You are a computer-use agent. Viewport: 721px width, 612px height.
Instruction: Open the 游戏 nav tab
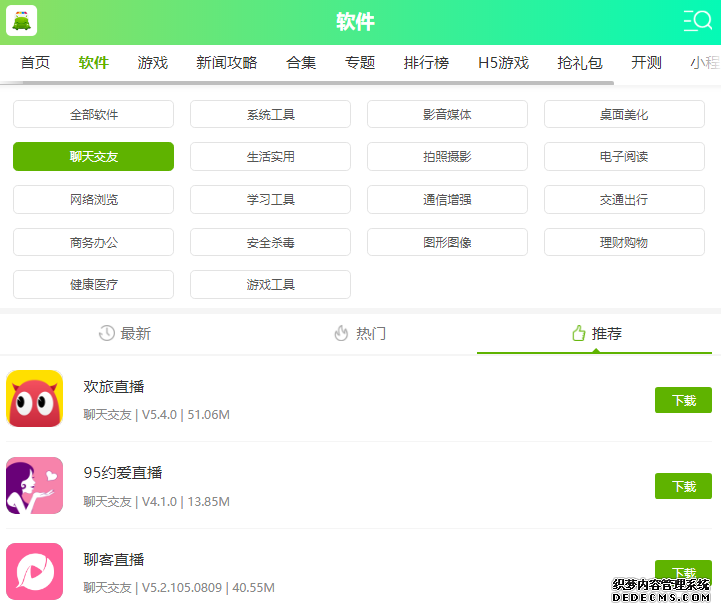153,63
